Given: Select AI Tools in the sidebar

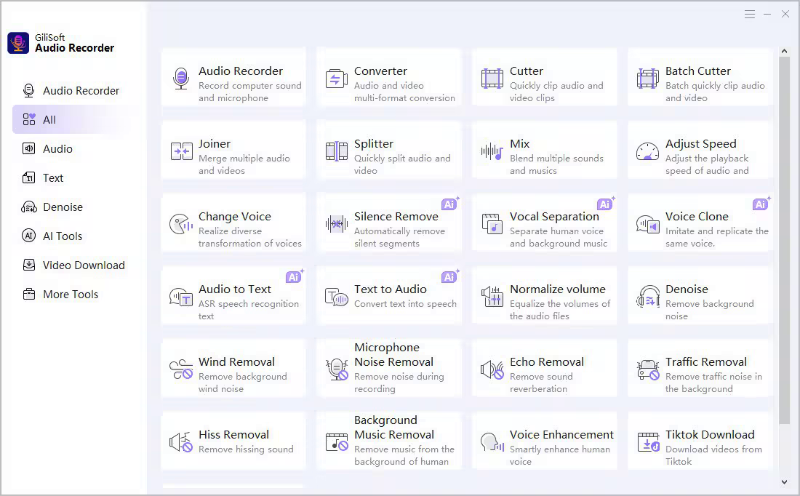Looking at the screenshot, I should [x=62, y=236].
